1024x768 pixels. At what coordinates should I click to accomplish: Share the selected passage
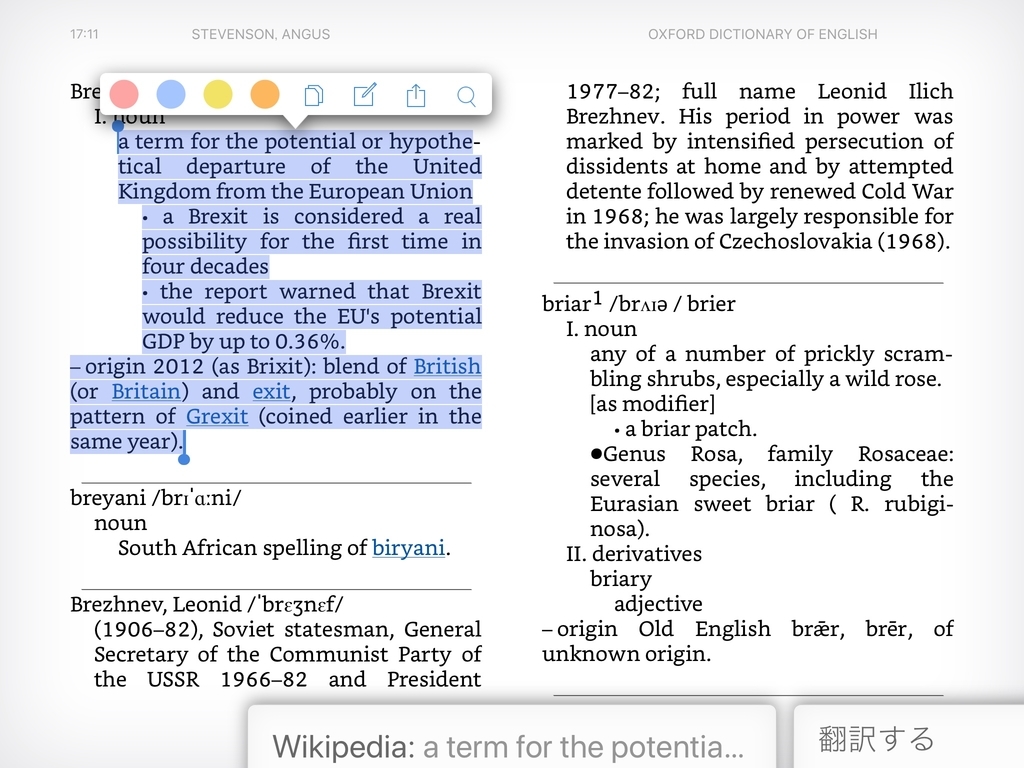(x=416, y=95)
